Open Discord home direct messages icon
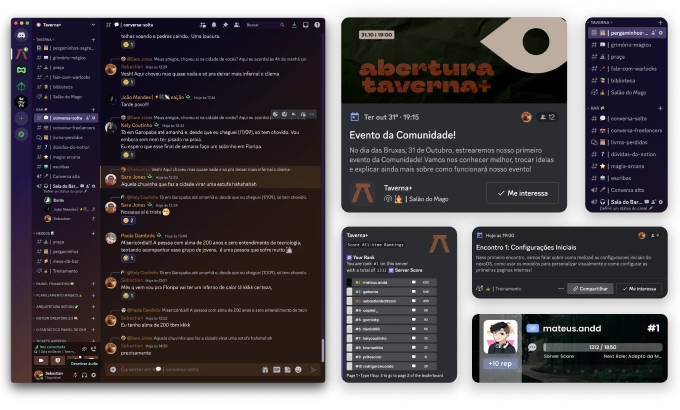 [21, 35]
